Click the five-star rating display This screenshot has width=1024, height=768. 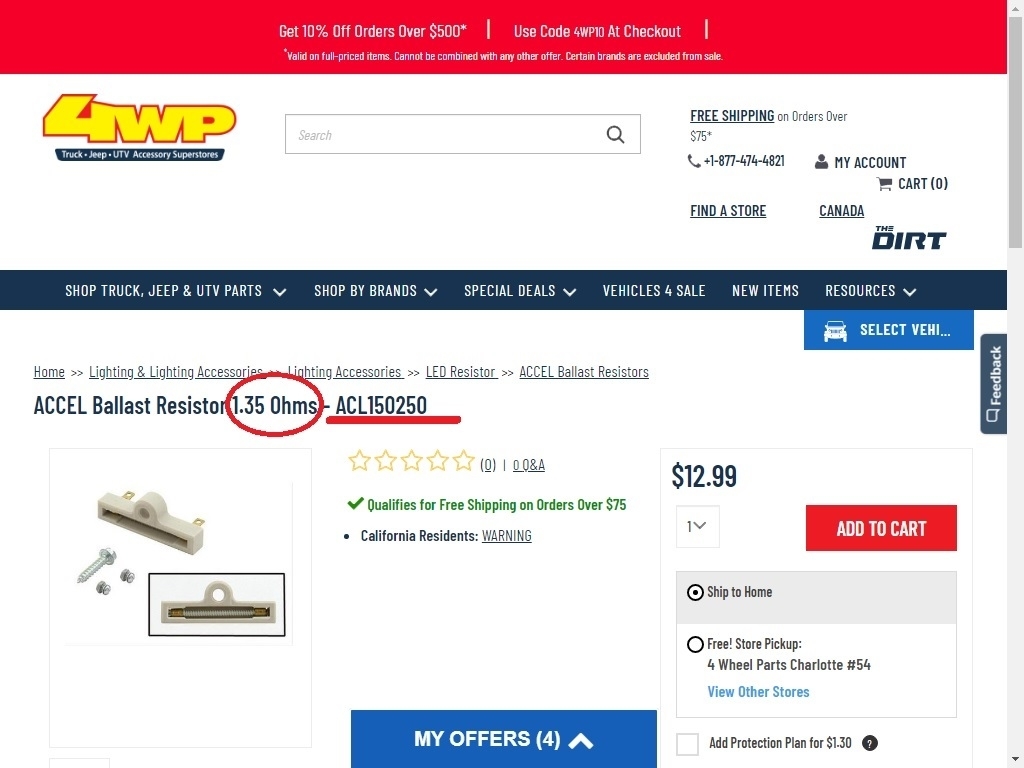(x=410, y=462)
